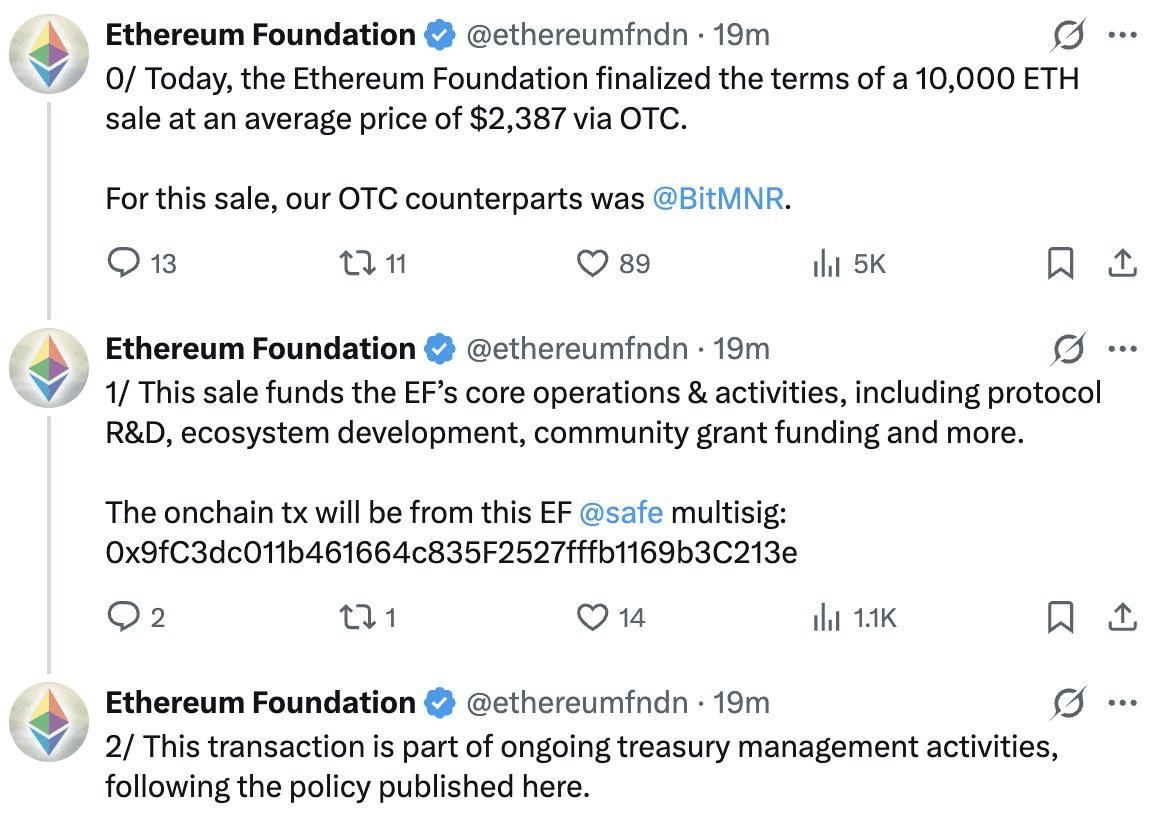
Task: Open Ethereum Foundation name on third tweet
Action: pos(260,703)
